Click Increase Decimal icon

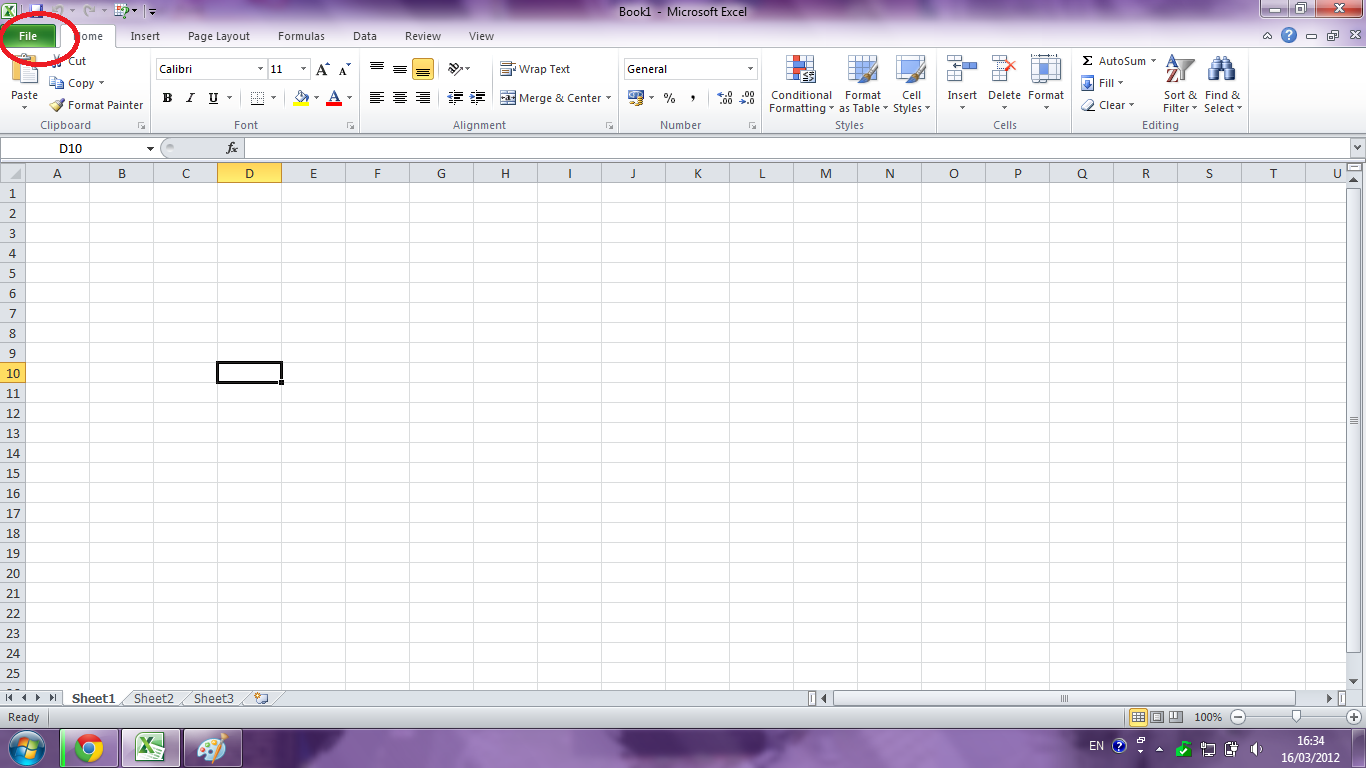725,98
